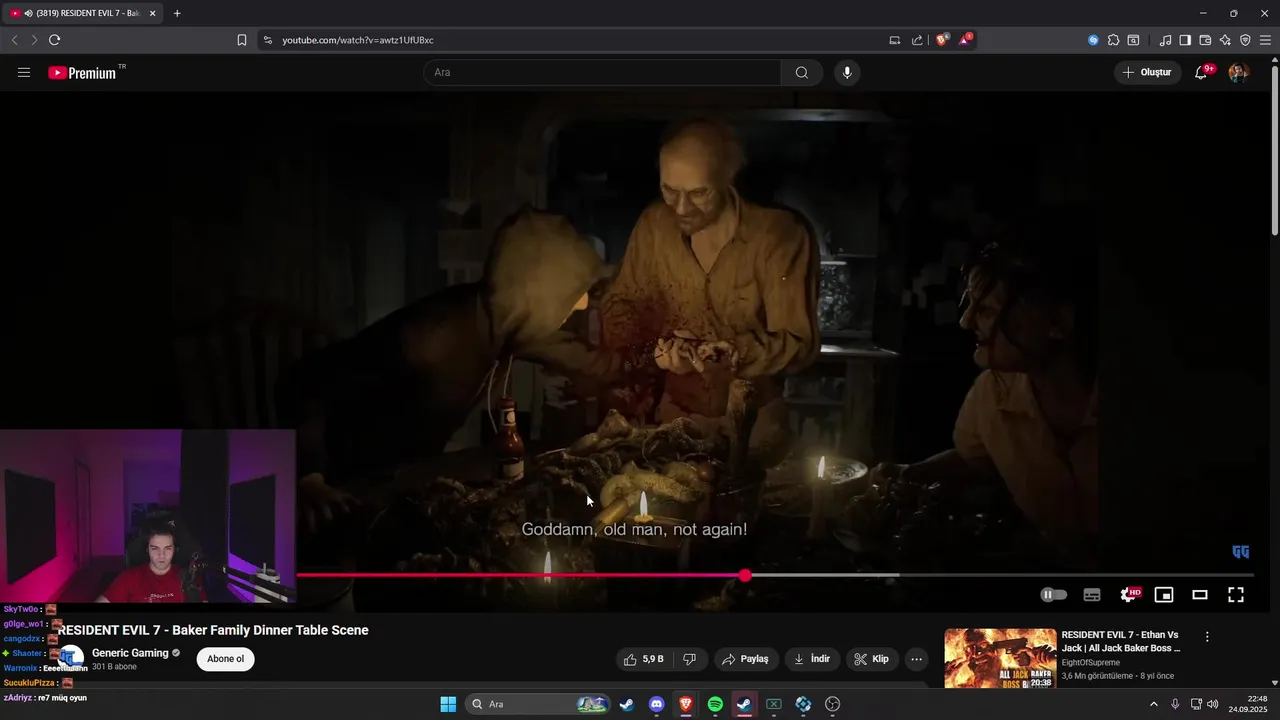Open Brave VPN shield
Image resolution: width=1280 pixels, height=720 pixels.
pos(1245,40)
